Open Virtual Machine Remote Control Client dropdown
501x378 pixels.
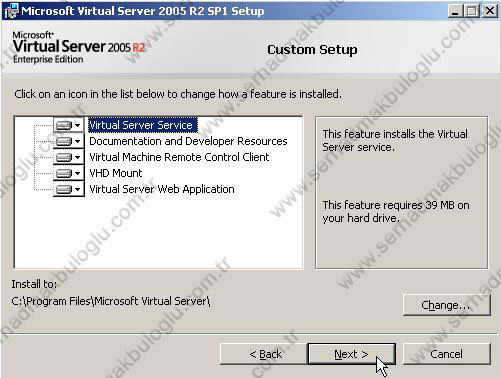(x=68, y=157)
